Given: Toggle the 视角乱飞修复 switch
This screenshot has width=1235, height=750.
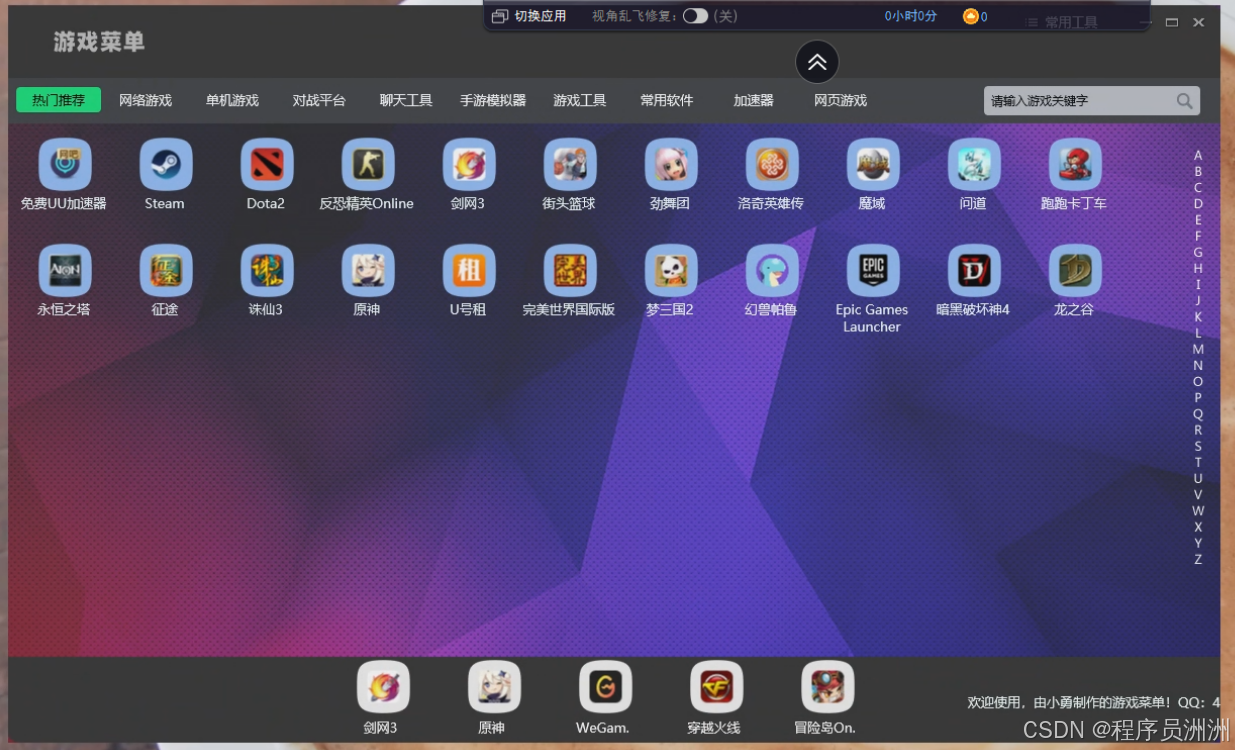Looking at the screenshot, I should [695, 16].
